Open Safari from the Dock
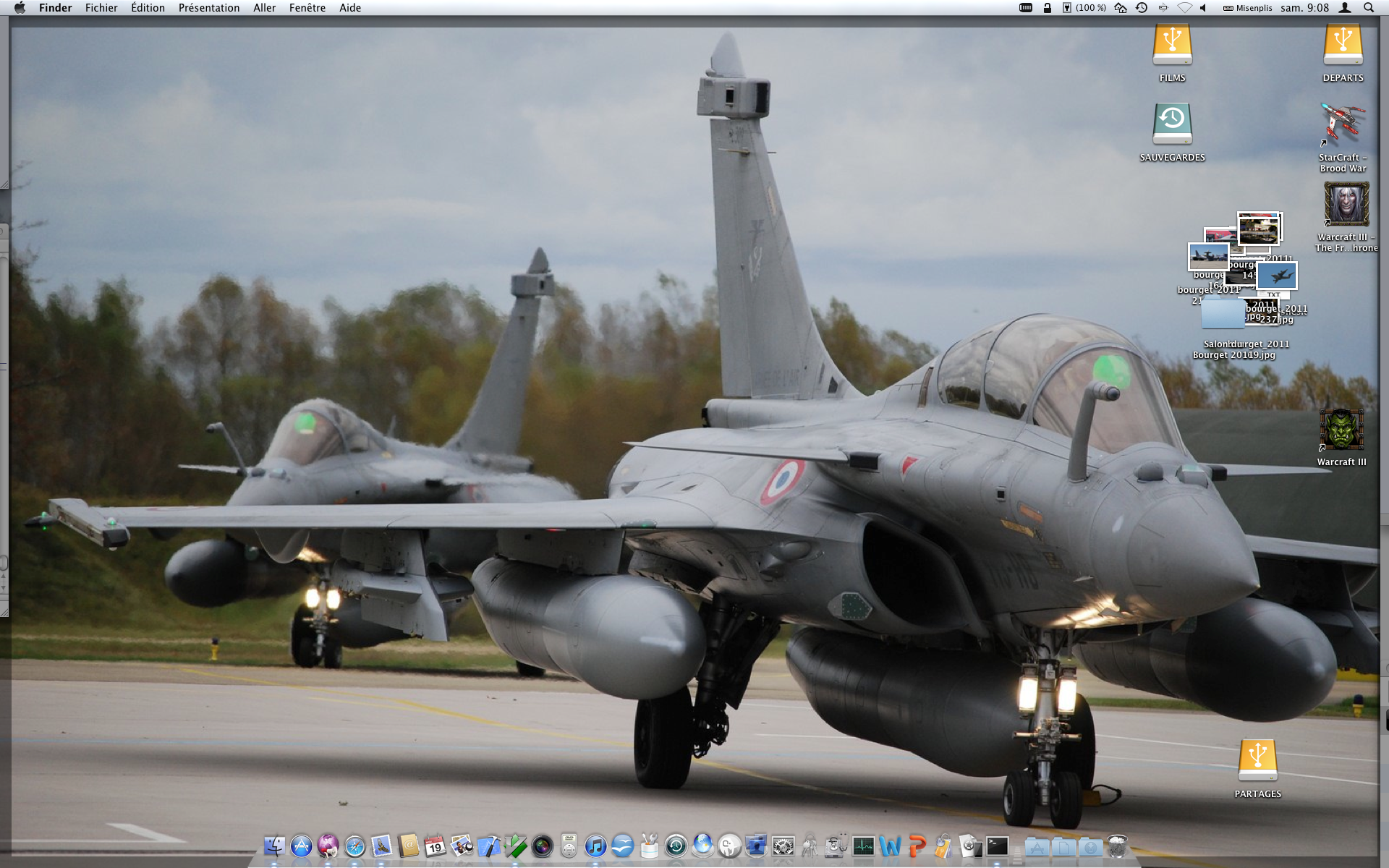1389x868 pixels. [x=354, y=846]
